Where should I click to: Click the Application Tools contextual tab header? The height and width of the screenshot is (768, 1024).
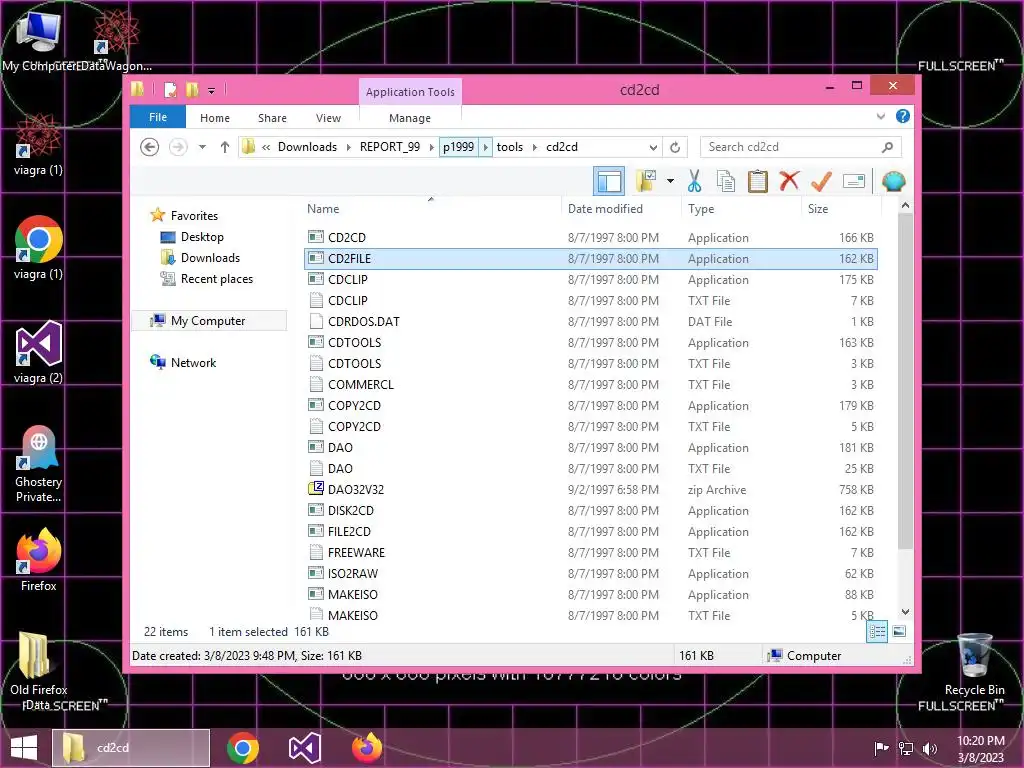tap(410, 92)
